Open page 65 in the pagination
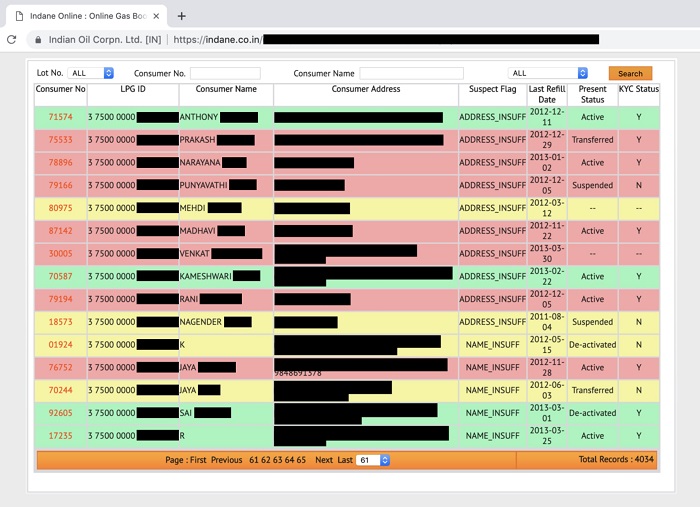 (301, 460)
